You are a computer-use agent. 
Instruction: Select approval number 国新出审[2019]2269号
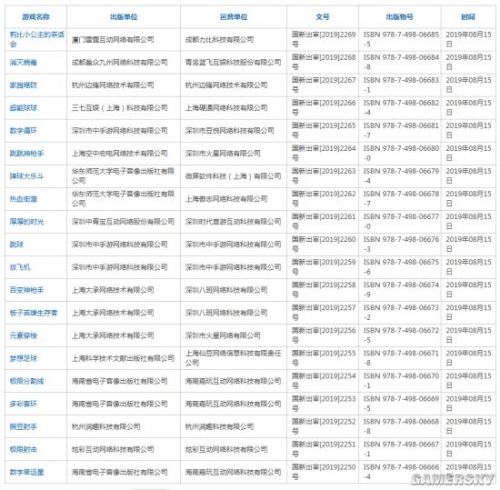click(x=324, y=39)
